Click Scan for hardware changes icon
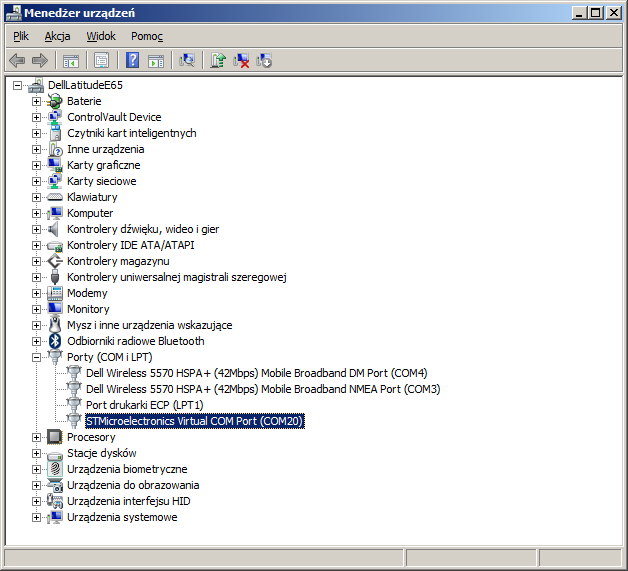This screenshot has height=571, width=628. (187, 60)
